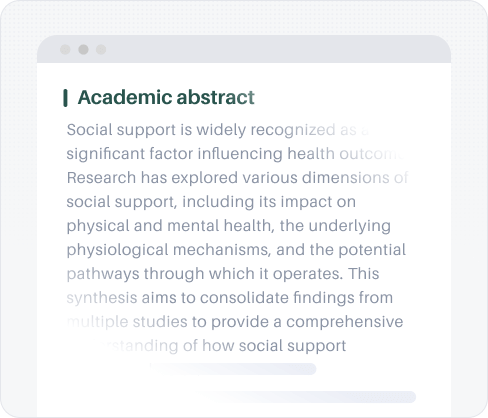Screen dimensions: 488x418
Task: Click the shorter gradient placeholder bar below text
Action: 233,369
